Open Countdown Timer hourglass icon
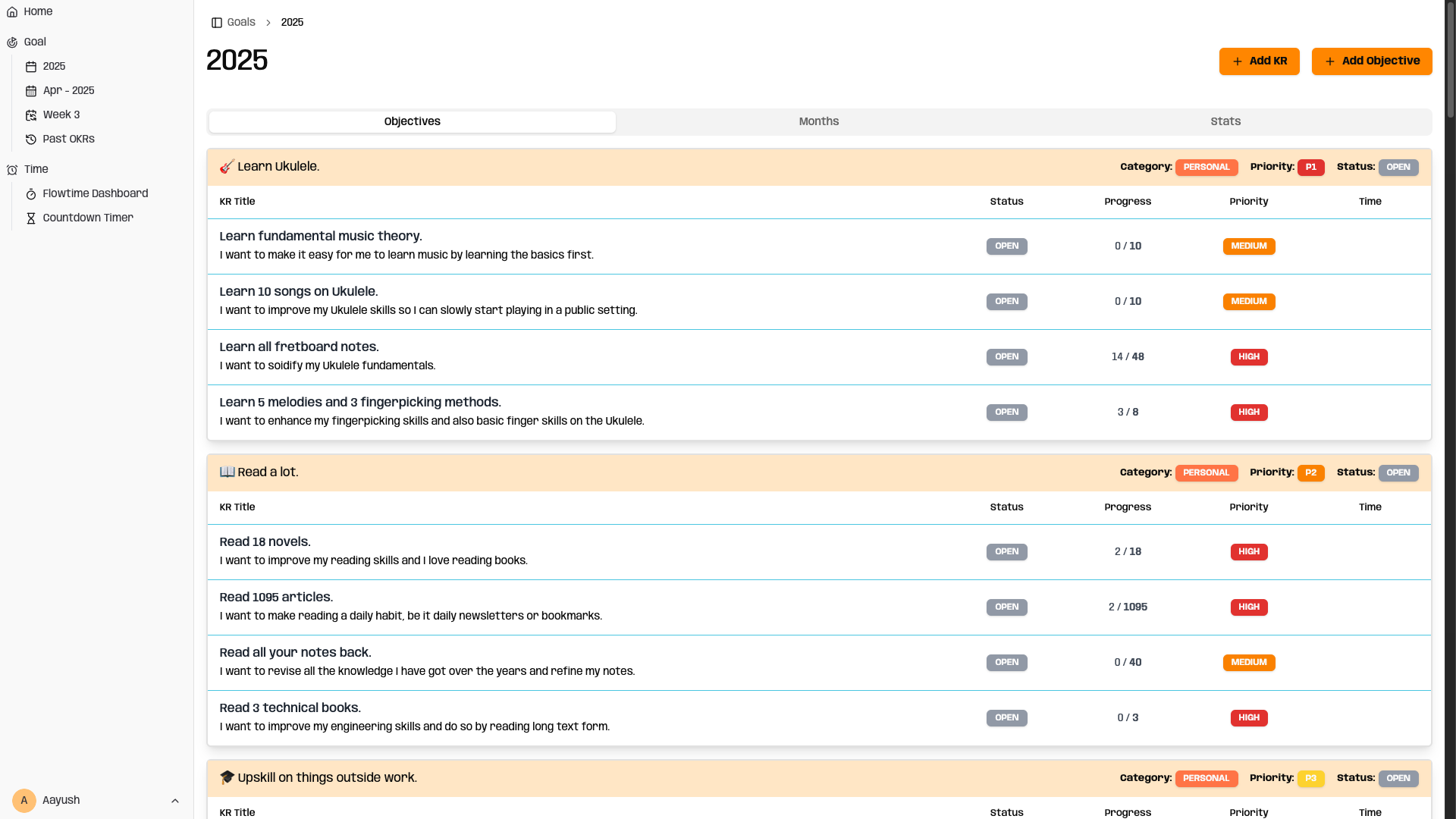Viewport: 1456px width, 819px height. (31, 218)
